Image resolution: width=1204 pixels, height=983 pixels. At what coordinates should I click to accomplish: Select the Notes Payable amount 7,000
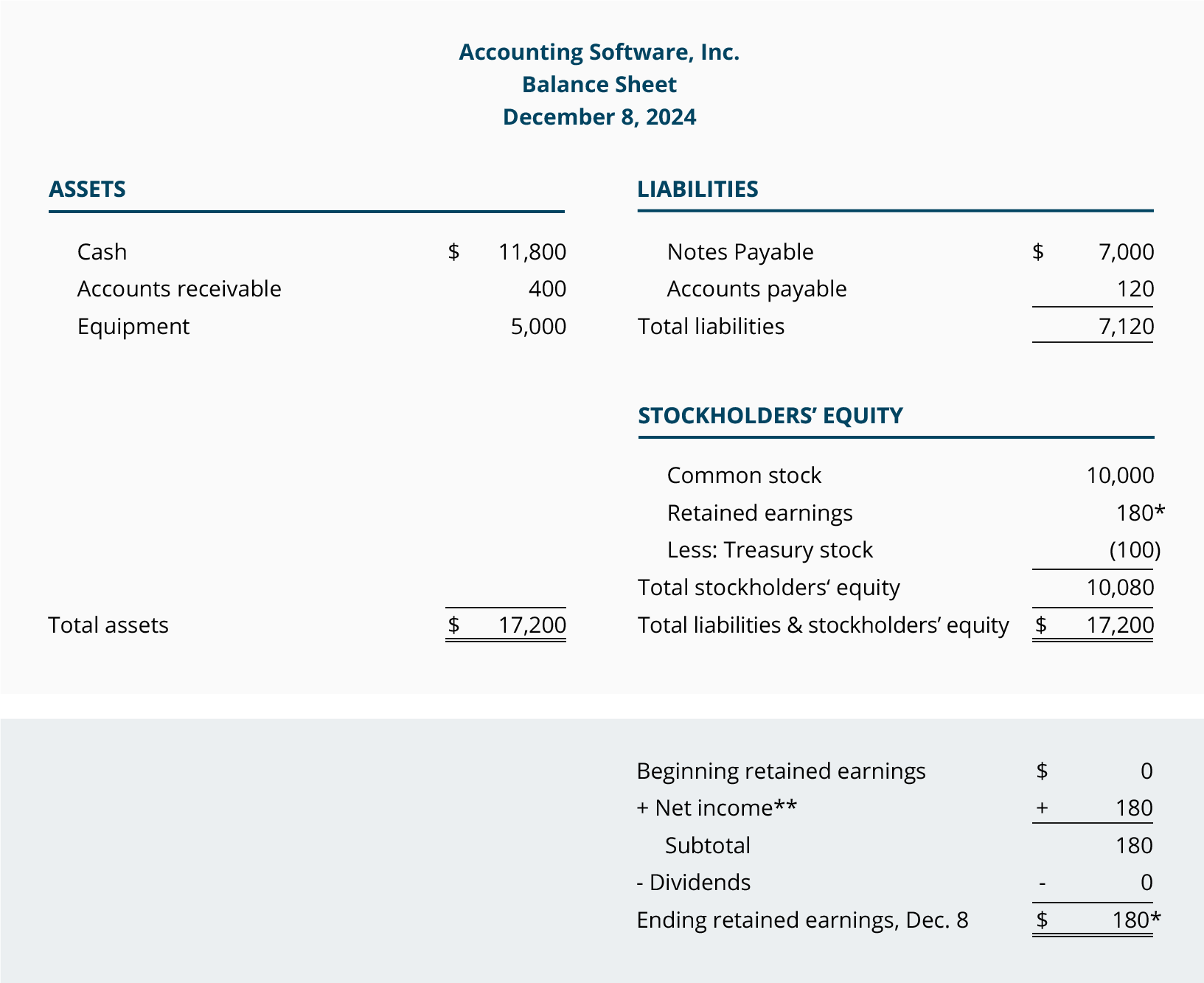pyautogui.click(x=1126, y=252)
